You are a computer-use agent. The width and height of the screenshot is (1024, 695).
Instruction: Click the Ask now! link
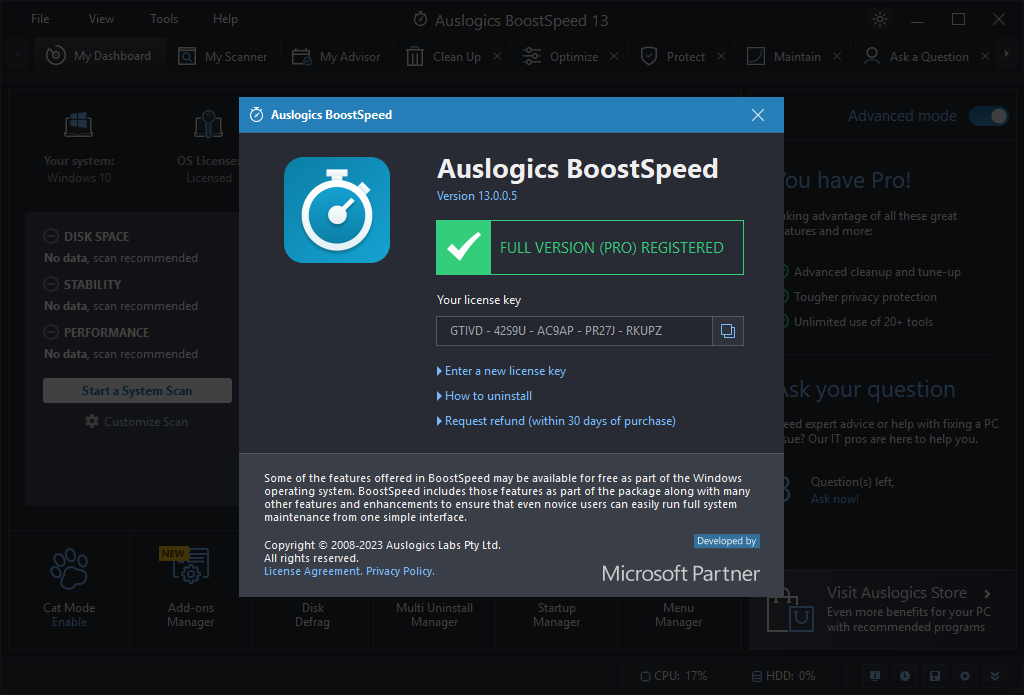[835, 499]
